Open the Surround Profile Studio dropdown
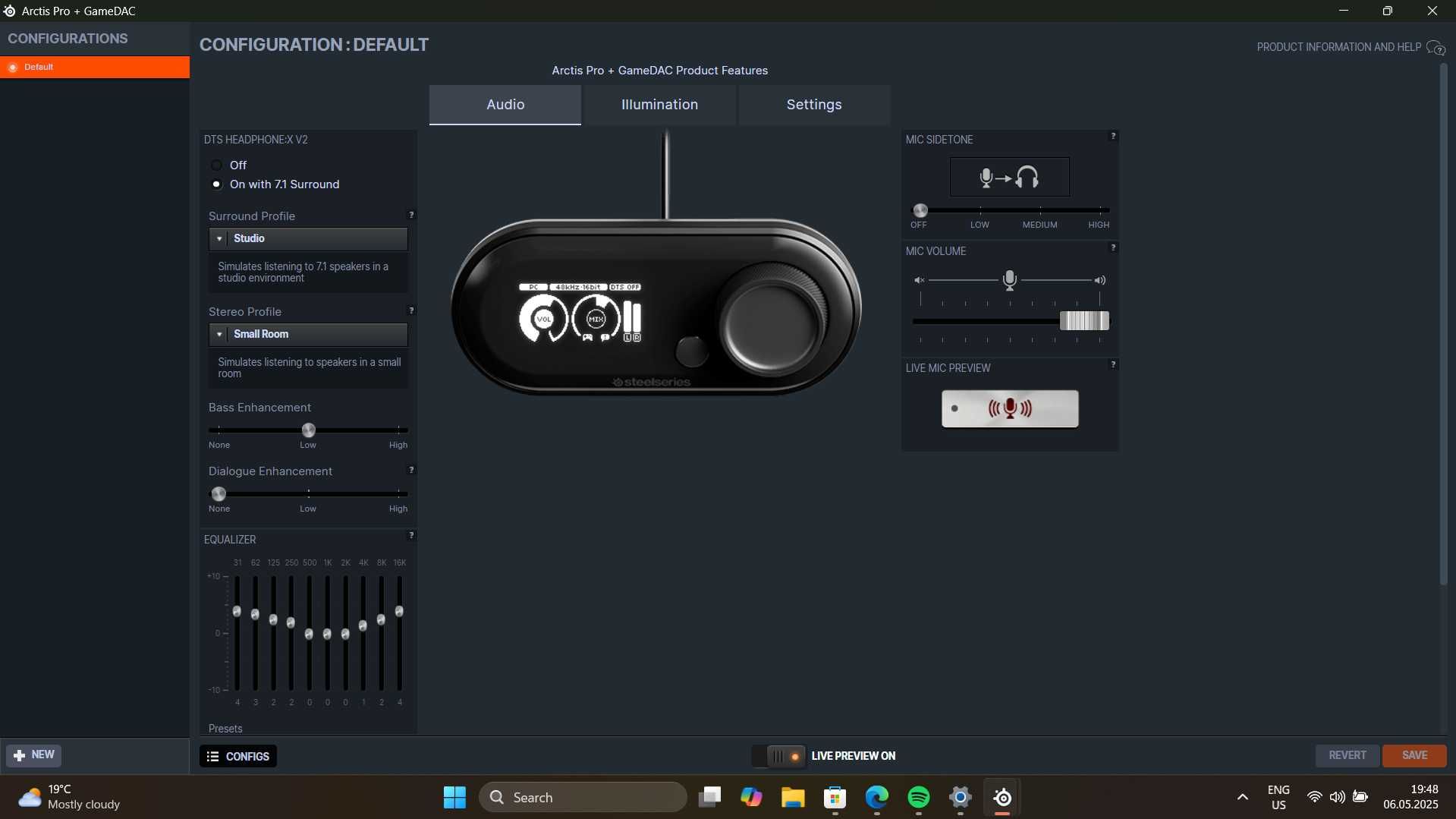The image size is (1456, 819). pos(308,238)
